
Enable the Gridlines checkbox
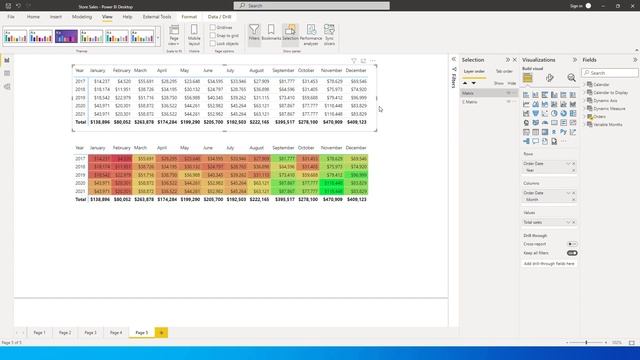213,27
